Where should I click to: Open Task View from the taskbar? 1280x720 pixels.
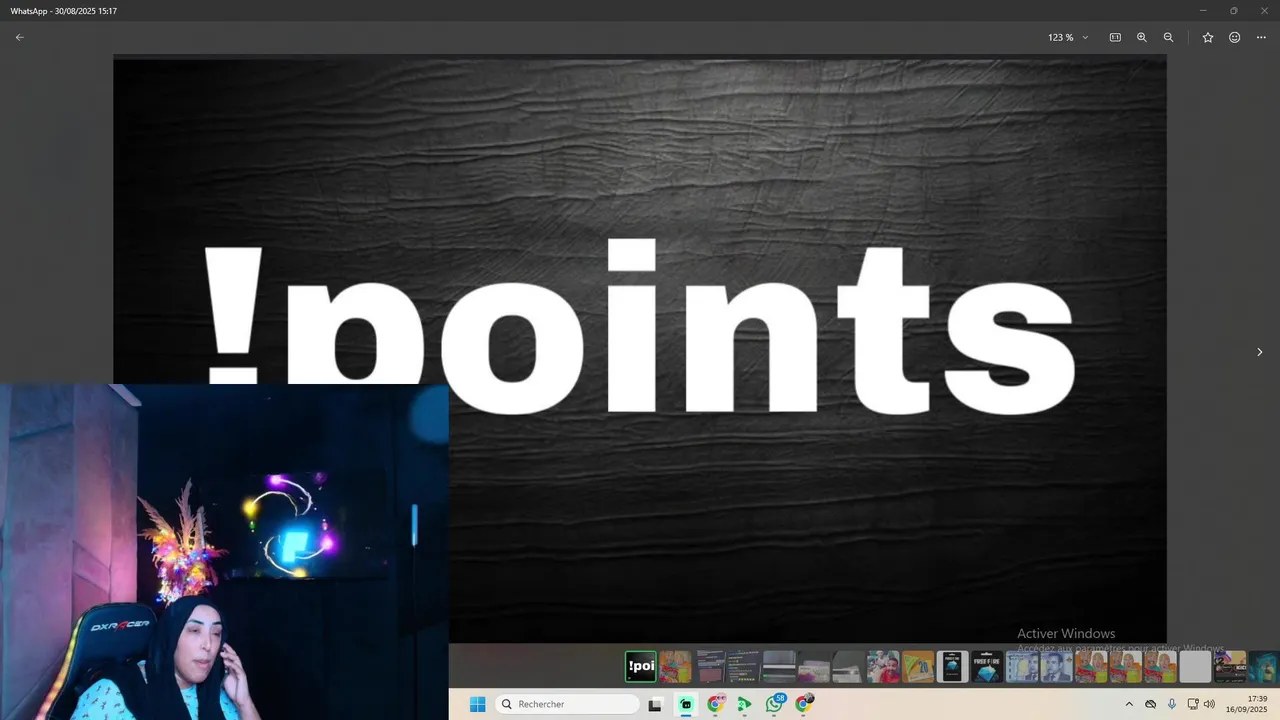[655, 704]
